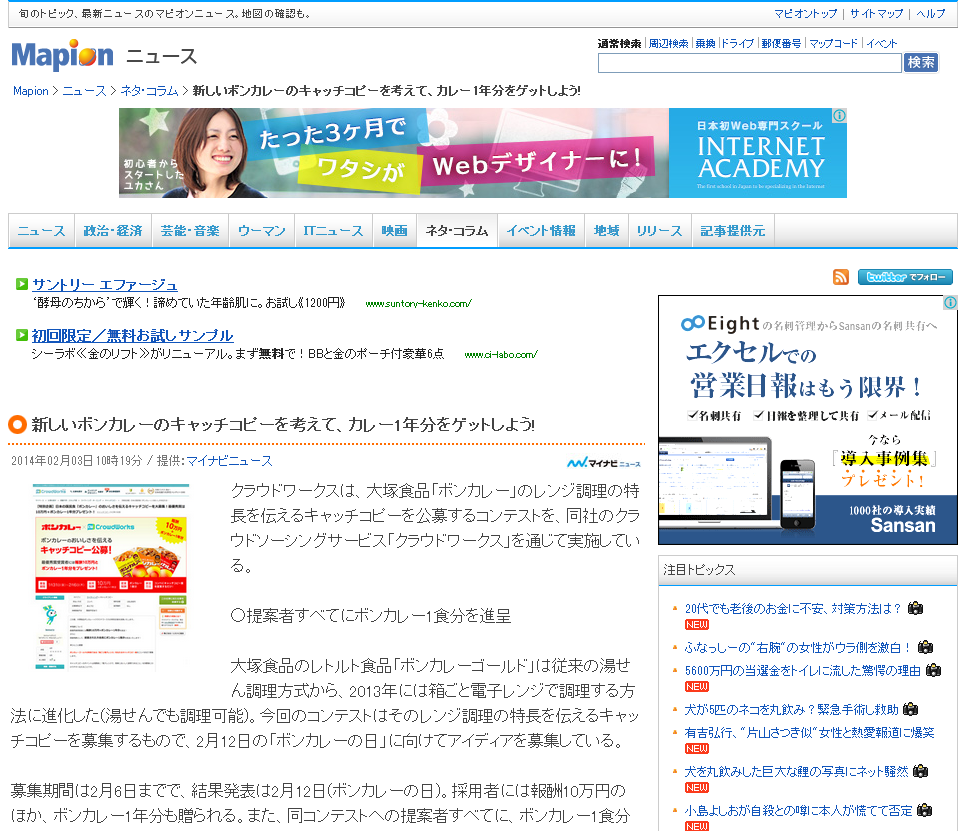Open the サントリー エファージュ ad link

coord(105,285)
